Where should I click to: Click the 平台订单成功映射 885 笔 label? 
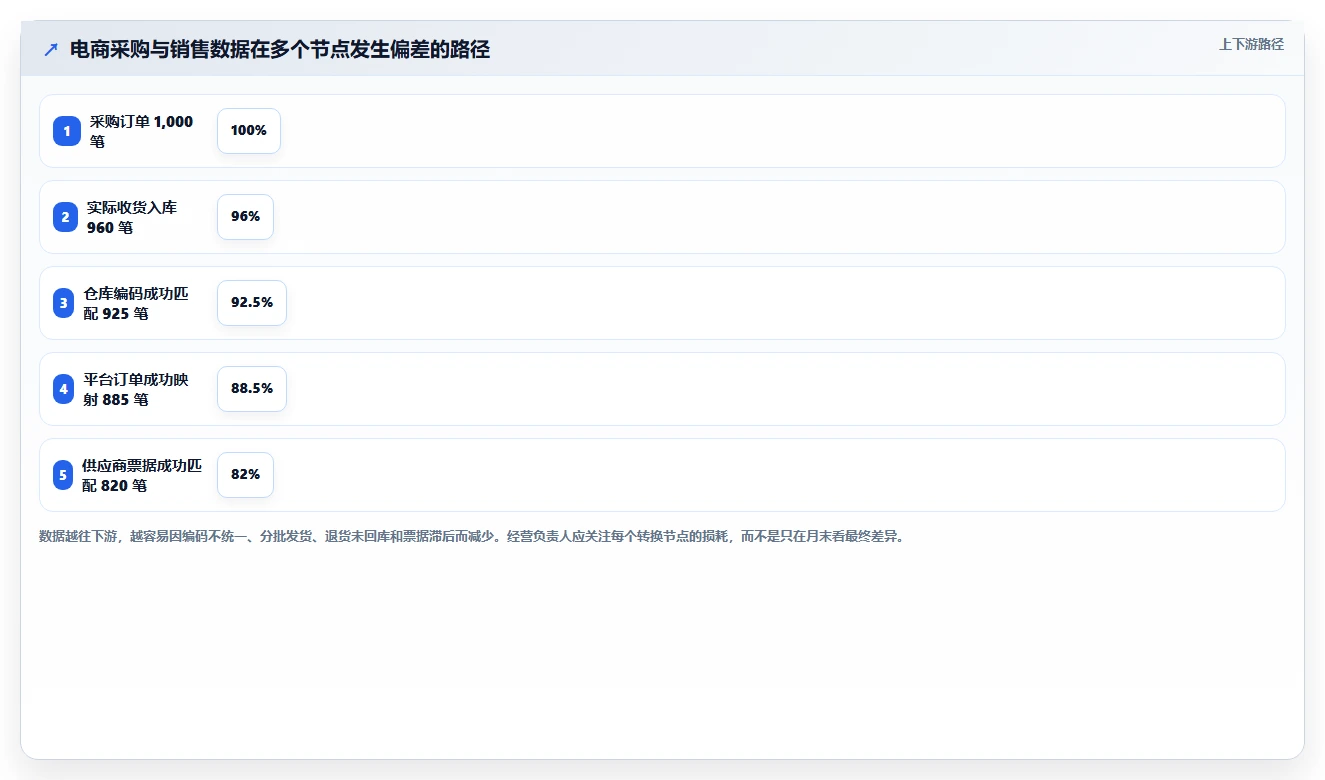point(137,389)
